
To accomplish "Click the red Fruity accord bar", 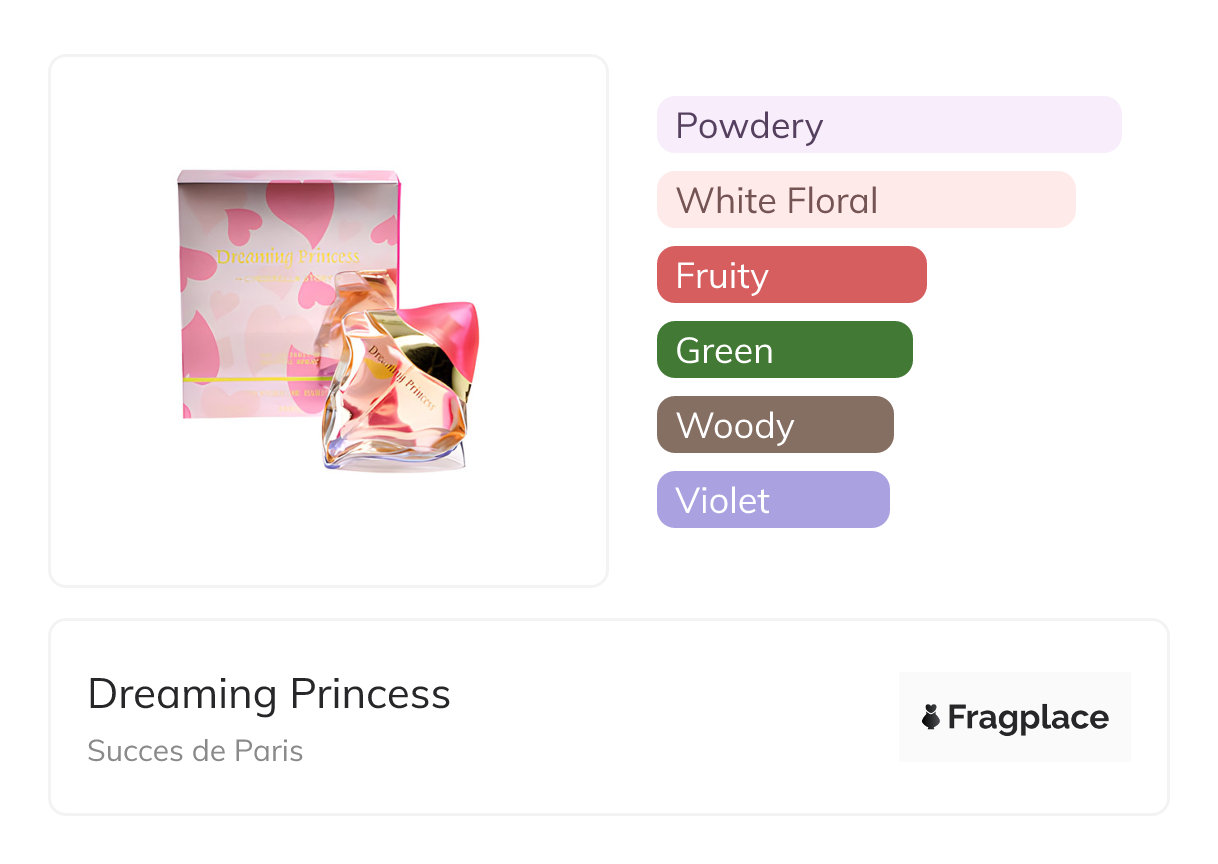I will 791,275.
